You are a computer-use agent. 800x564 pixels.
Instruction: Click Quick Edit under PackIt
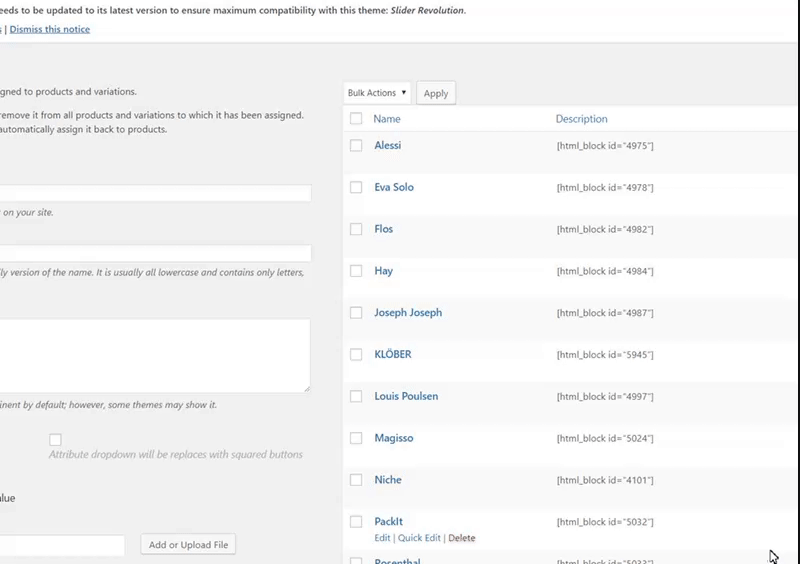click(x=419, y=538)
